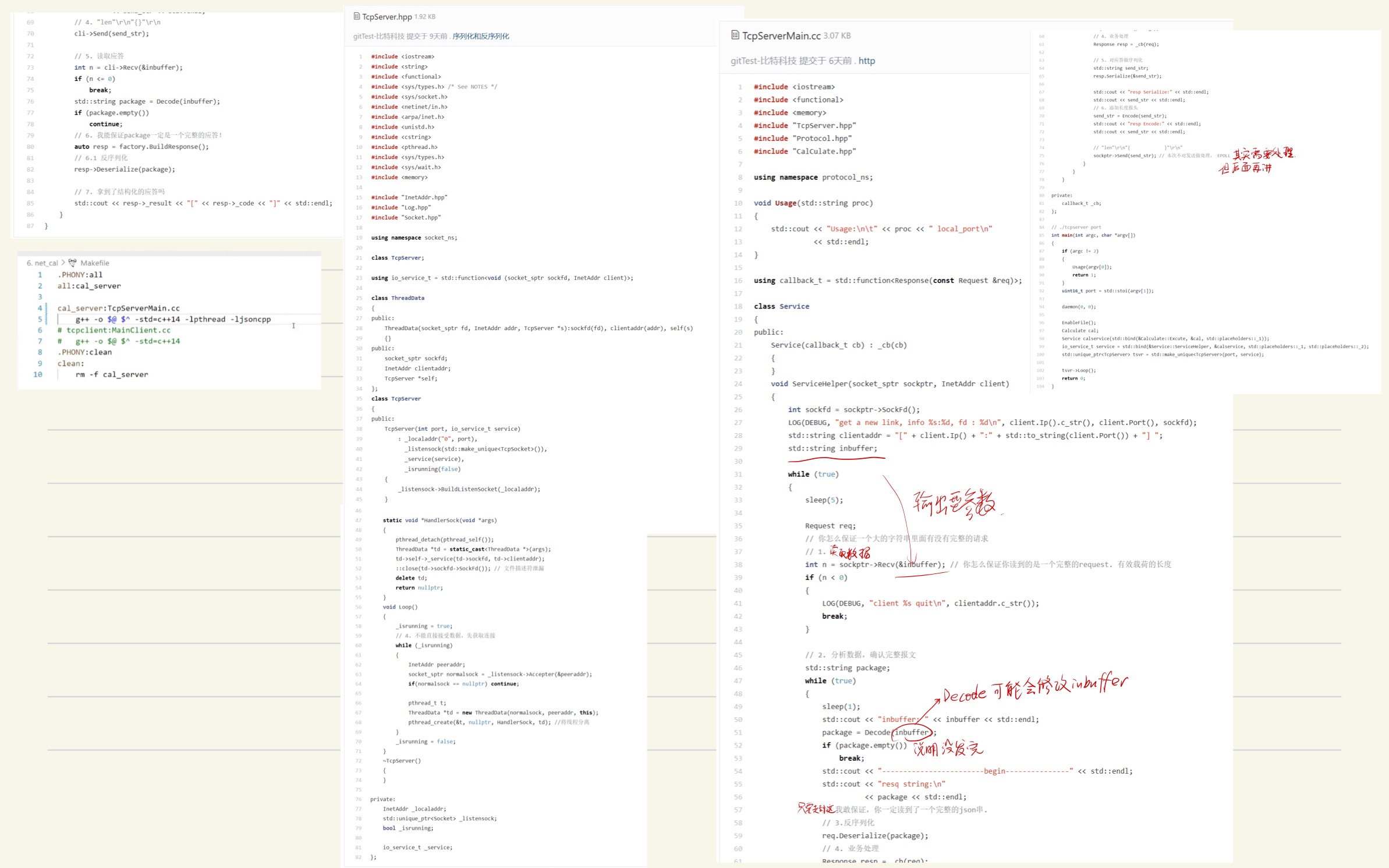The height and width of the screenshot is (868, 1389).
Task: Select the Makefile breadcrumb item
Action: pyautogui.click(x=94, y=263)
